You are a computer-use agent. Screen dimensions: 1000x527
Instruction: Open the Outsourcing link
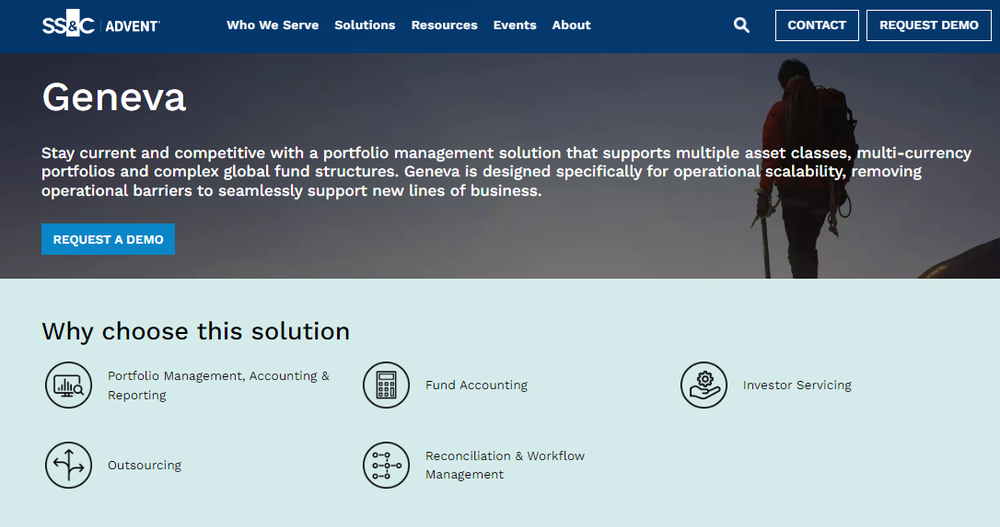(x=144, y=465)
